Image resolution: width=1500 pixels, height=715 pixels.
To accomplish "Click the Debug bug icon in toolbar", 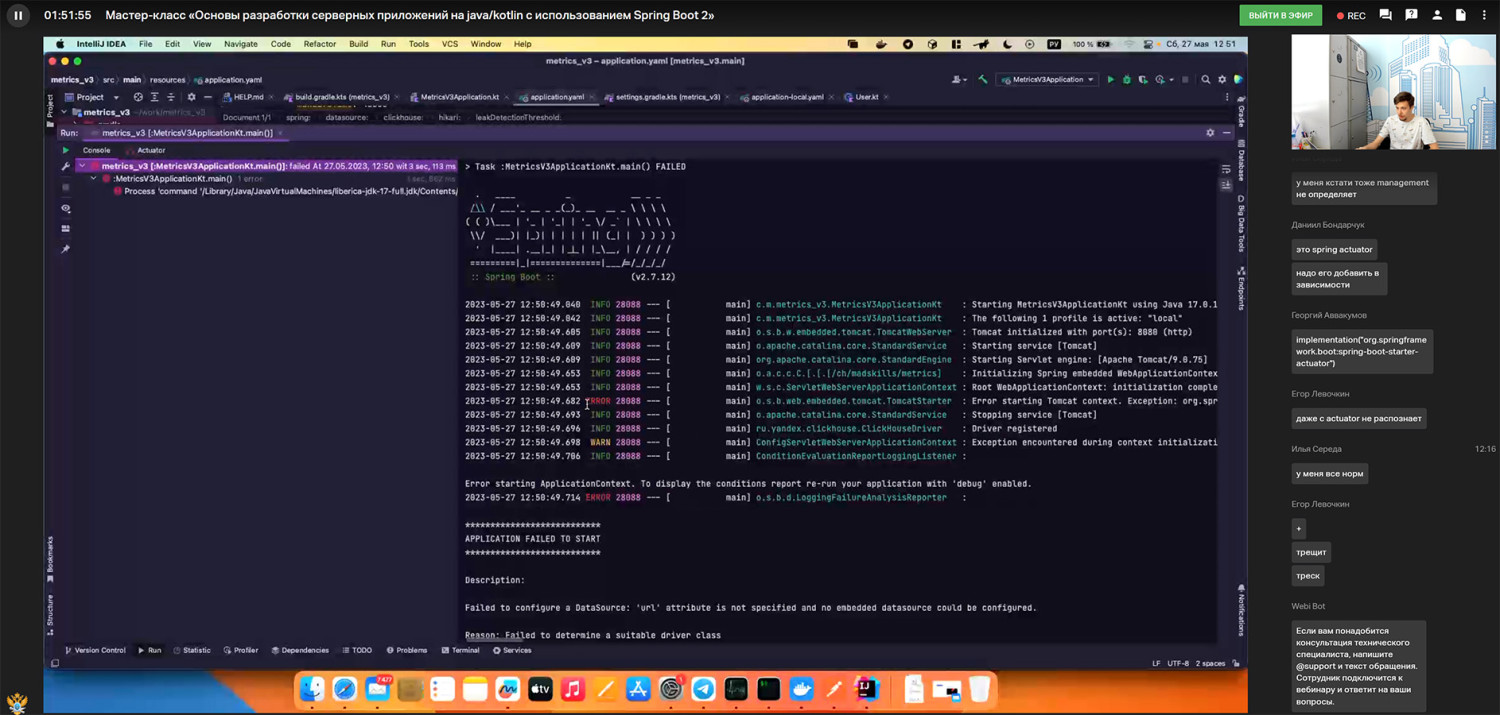I will 1126,79.
